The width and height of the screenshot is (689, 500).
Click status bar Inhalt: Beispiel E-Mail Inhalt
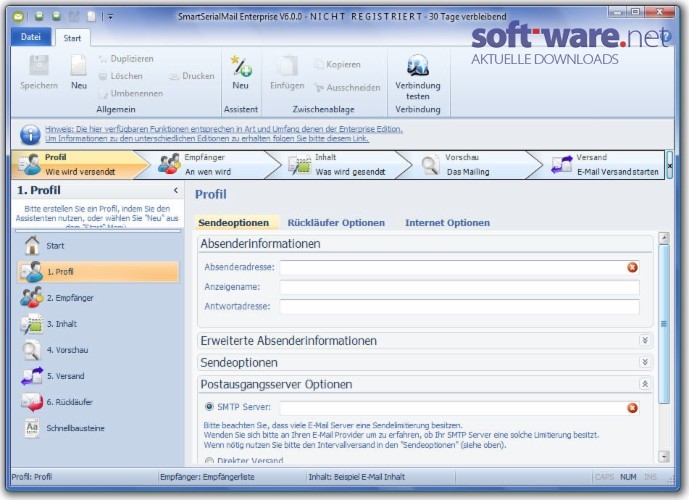coord(356,477)
